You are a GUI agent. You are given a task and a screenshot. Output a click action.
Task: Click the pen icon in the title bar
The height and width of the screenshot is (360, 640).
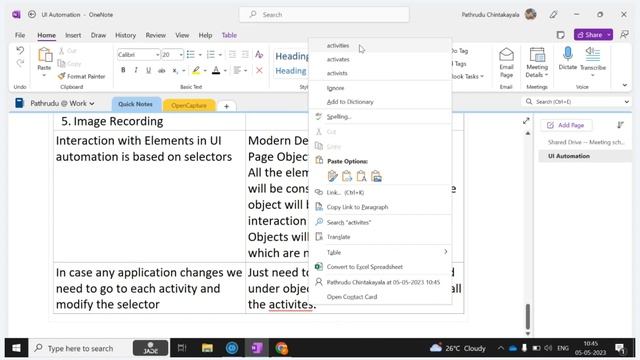[553, 15]
